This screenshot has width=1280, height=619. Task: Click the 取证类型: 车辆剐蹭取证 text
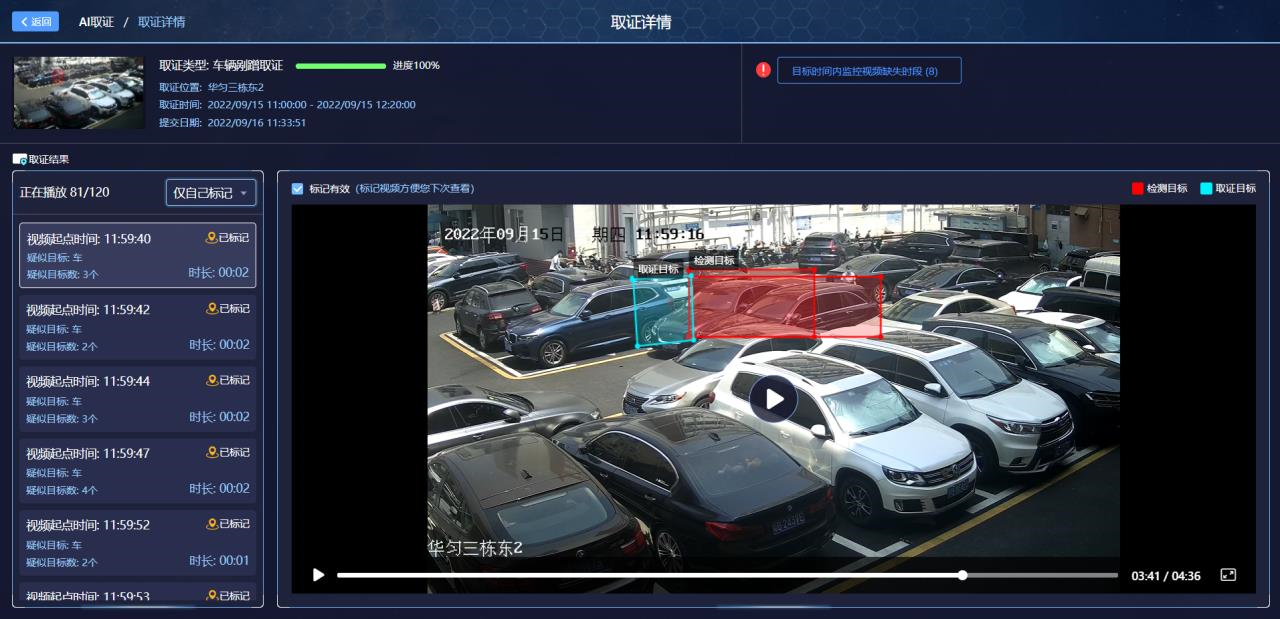(x=221, y=66)
